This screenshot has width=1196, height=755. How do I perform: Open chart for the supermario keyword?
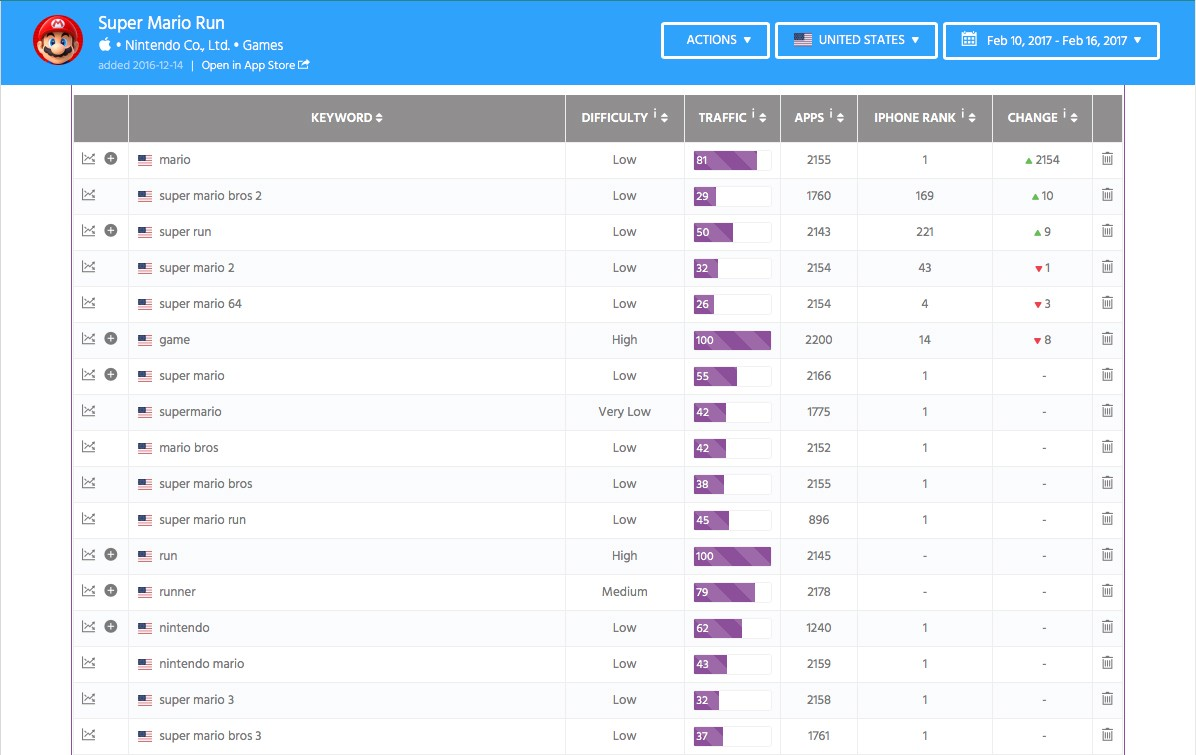(x=88, y=411)
